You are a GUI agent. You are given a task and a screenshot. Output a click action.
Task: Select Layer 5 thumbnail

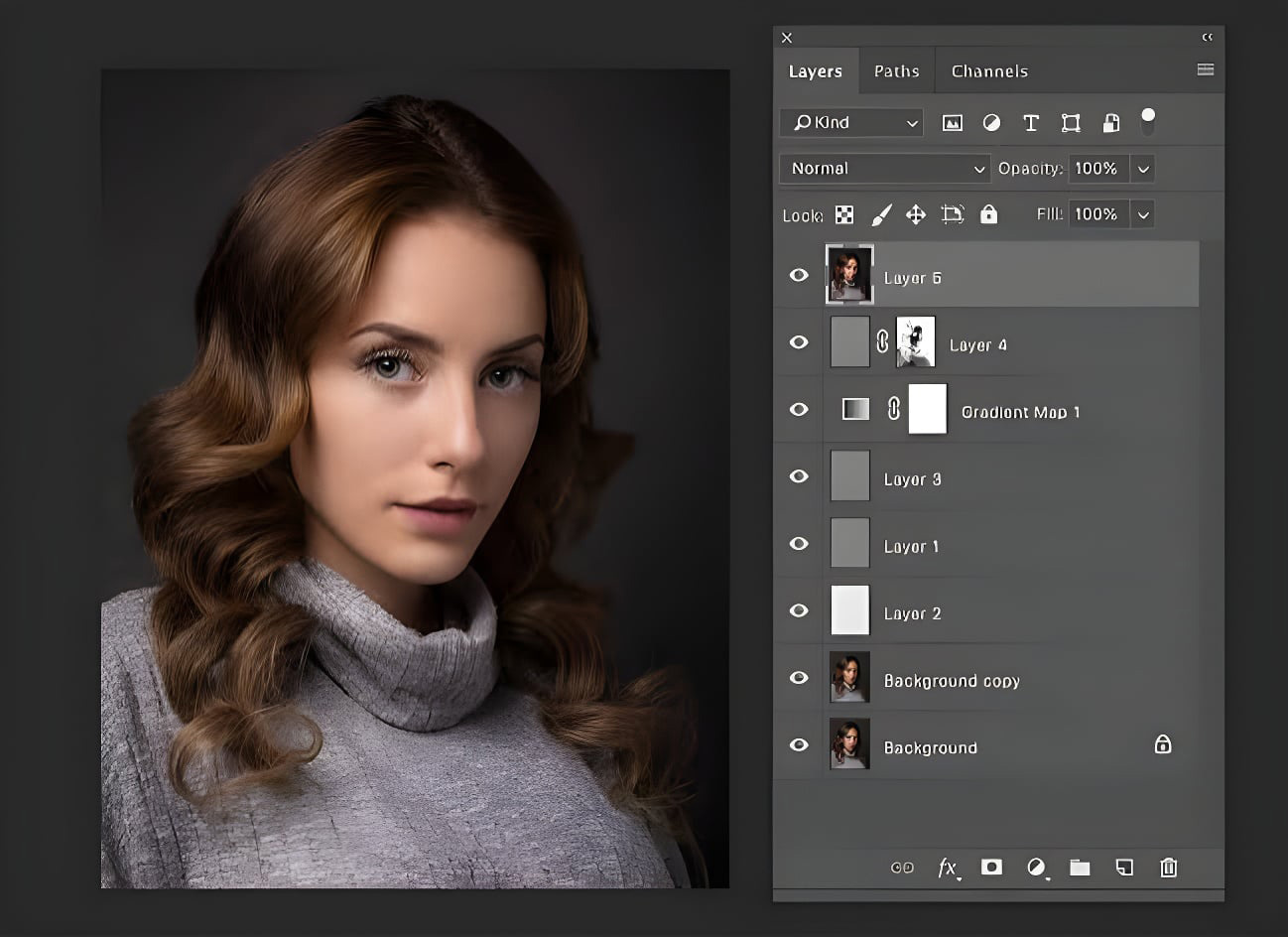(850, 275)
